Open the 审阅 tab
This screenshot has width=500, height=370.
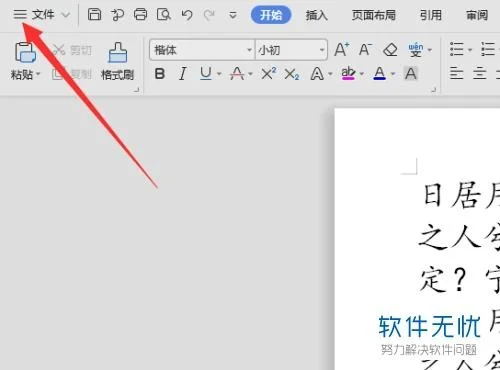point(477,15)
